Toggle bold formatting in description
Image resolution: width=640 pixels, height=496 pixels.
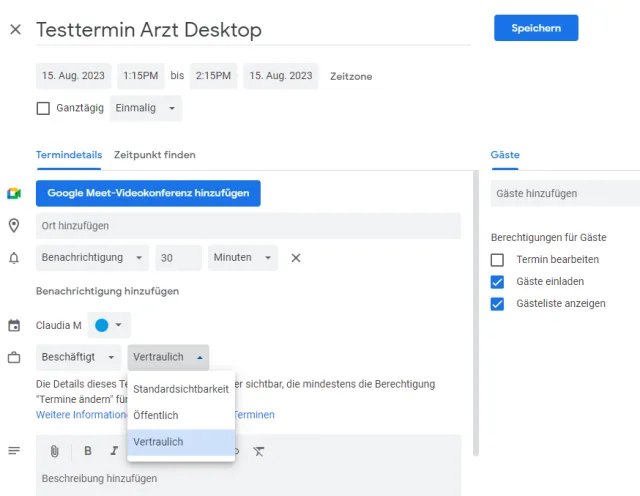point(88,451)
